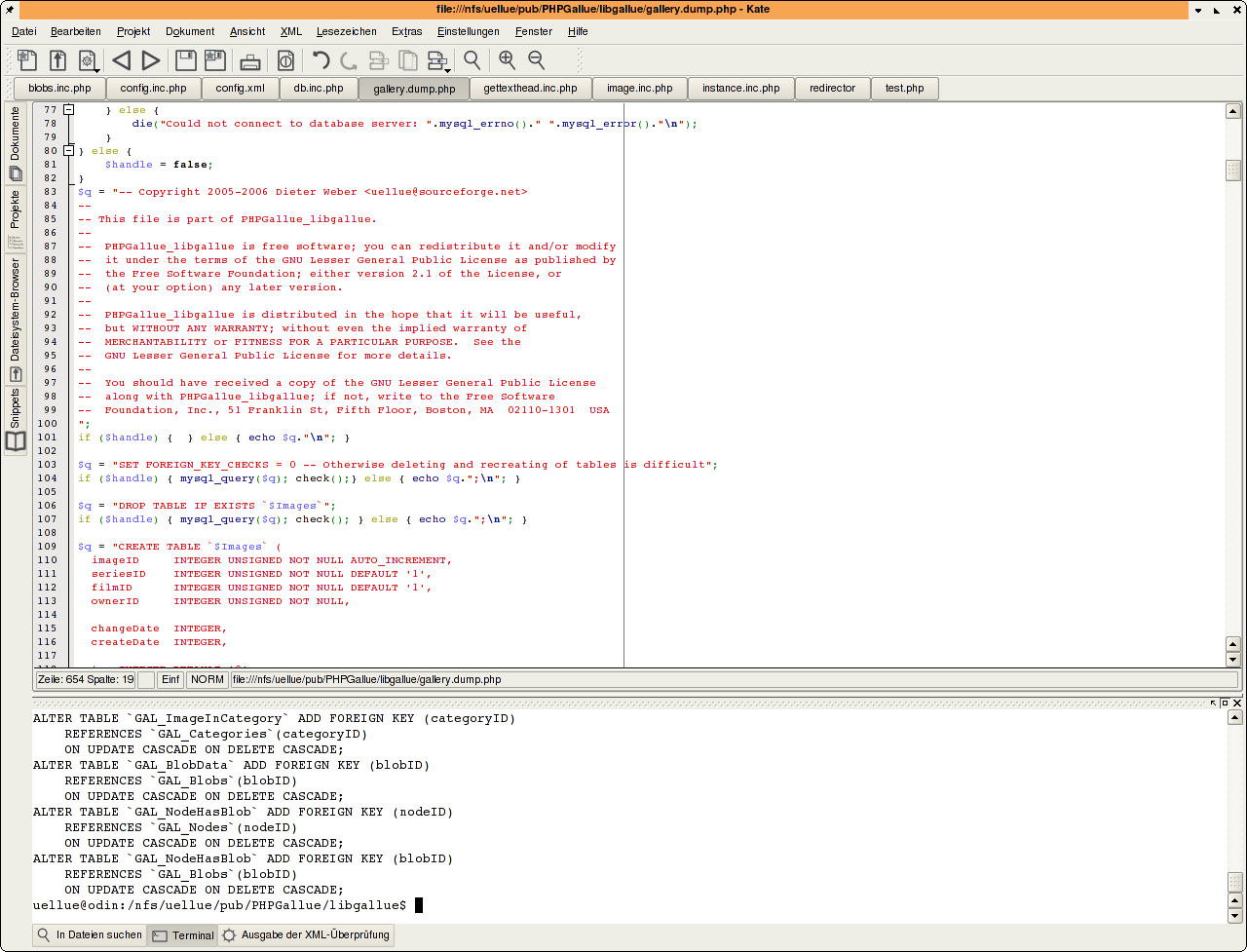Click the new document toolbar icon
The width and height of the screenshot is (1247, 952).
[27, 60]
